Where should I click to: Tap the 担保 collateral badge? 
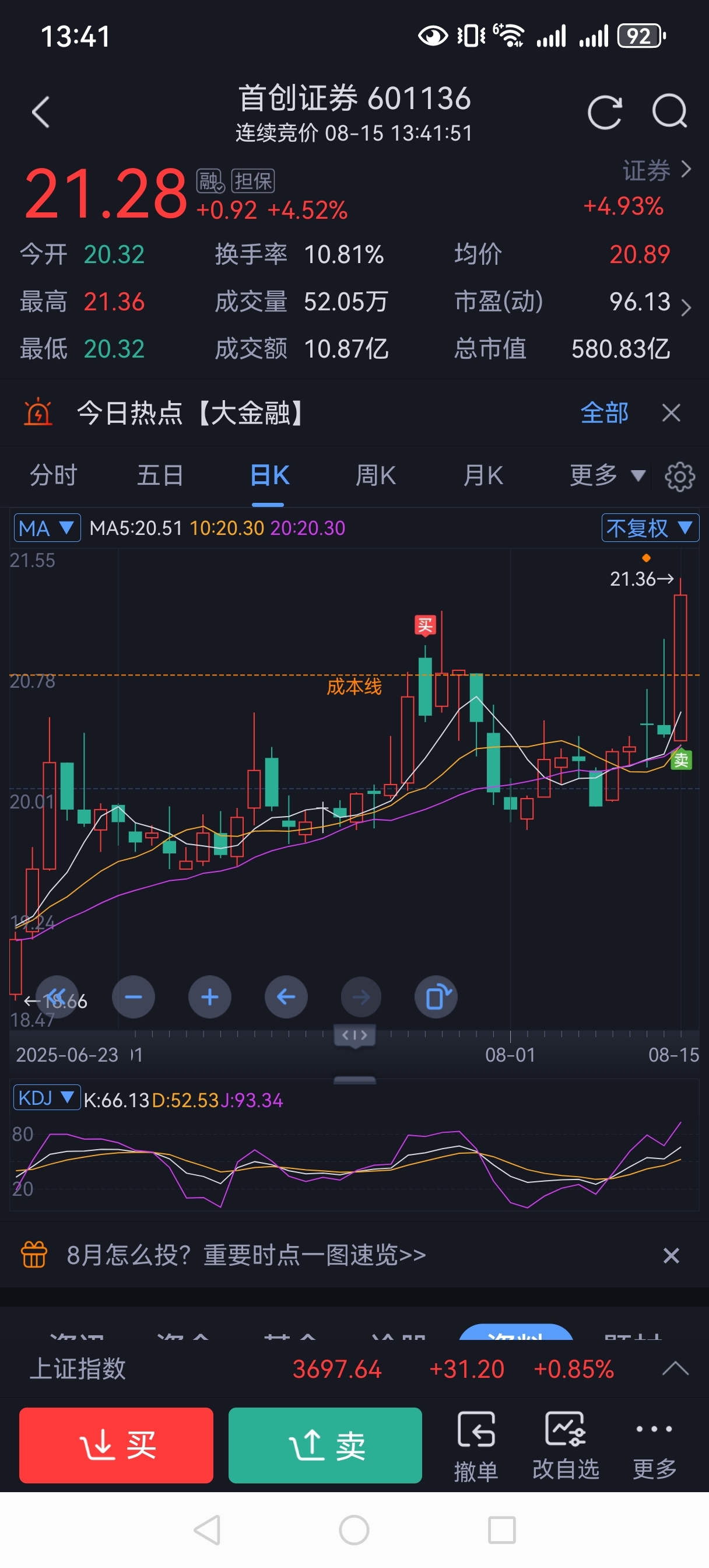(252, 181)
